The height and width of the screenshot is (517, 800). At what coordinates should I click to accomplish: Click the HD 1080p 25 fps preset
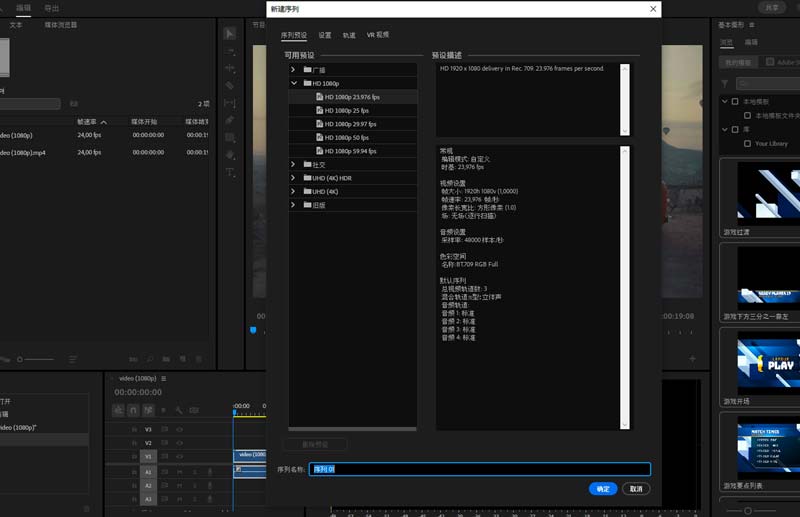(x=346, y=110)
